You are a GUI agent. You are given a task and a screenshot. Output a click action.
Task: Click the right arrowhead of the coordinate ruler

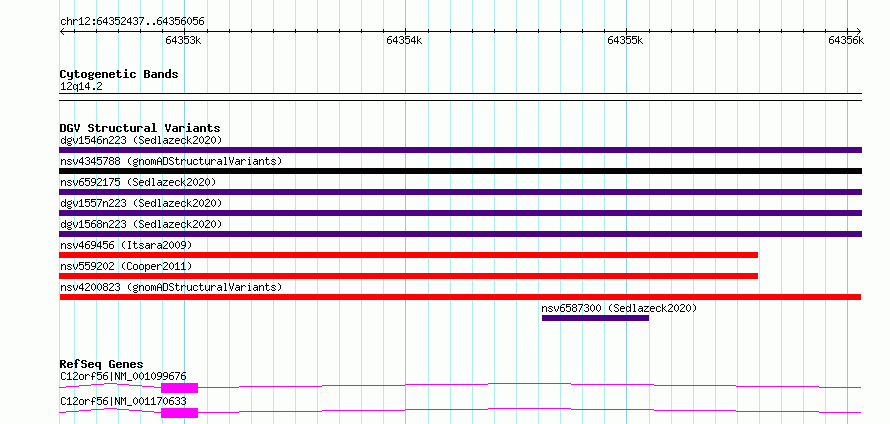pyautogui.click(x=858, y=31)
